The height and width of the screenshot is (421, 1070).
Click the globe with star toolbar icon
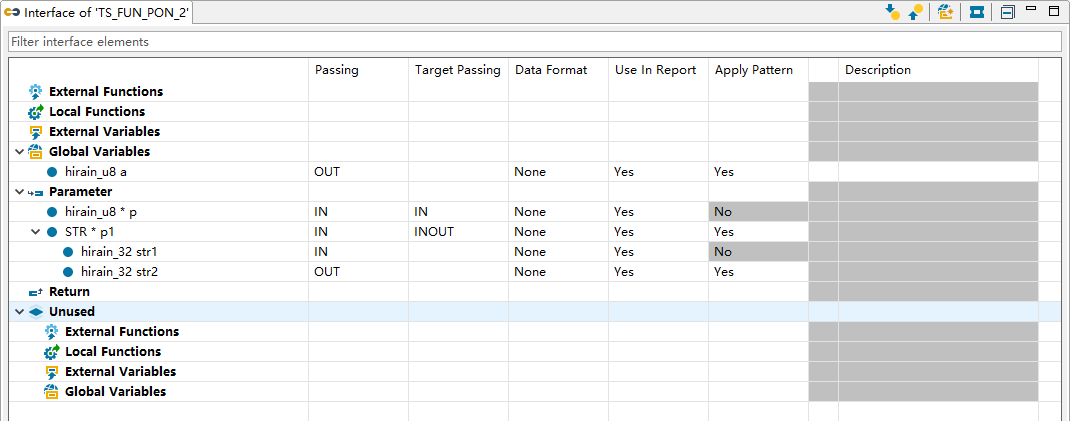945,12
